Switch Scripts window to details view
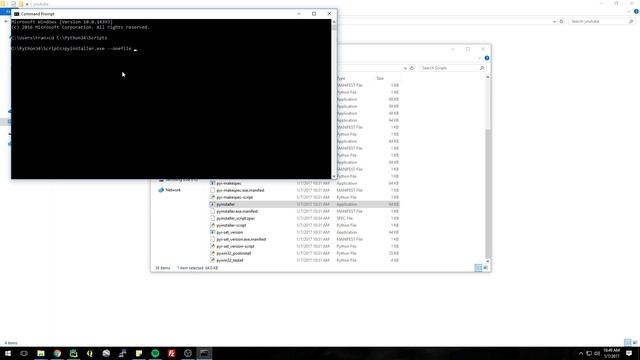 (478, 268)
